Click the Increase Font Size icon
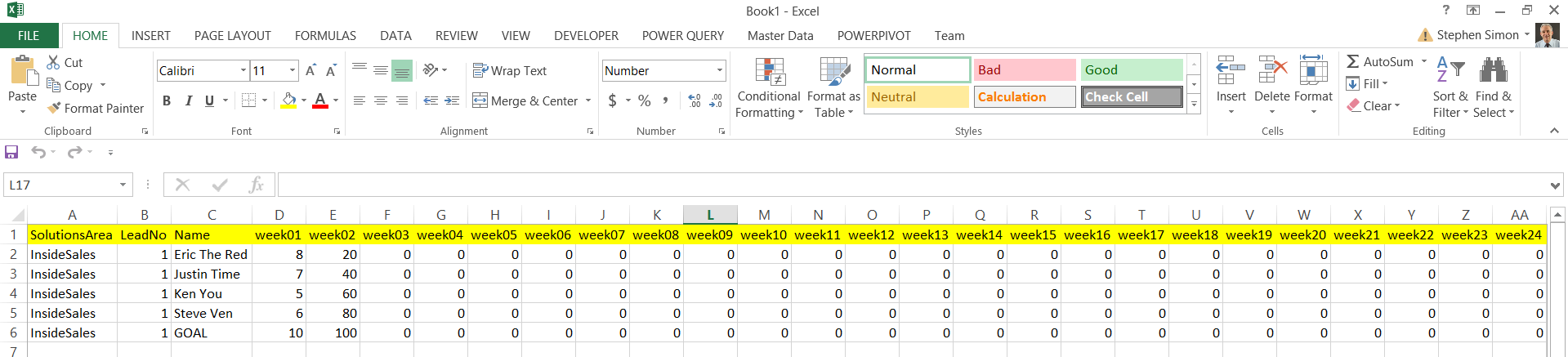This screenshot has height=357, width=1568. coord(310,71)
